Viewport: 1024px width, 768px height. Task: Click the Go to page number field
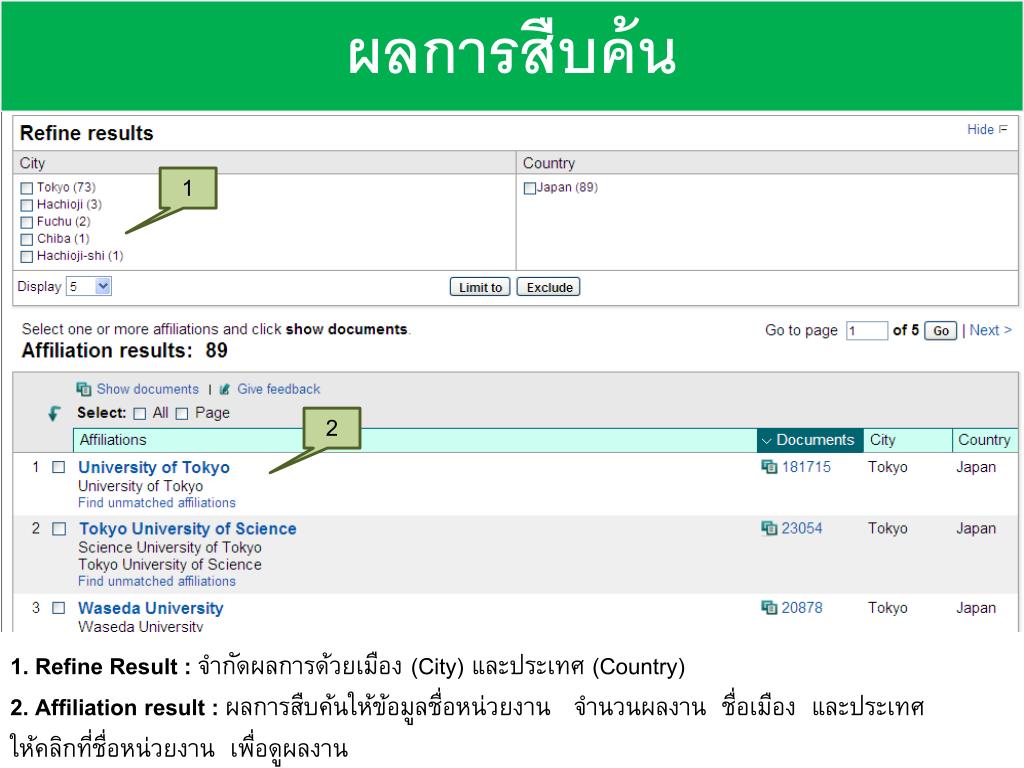coord(867,331)
